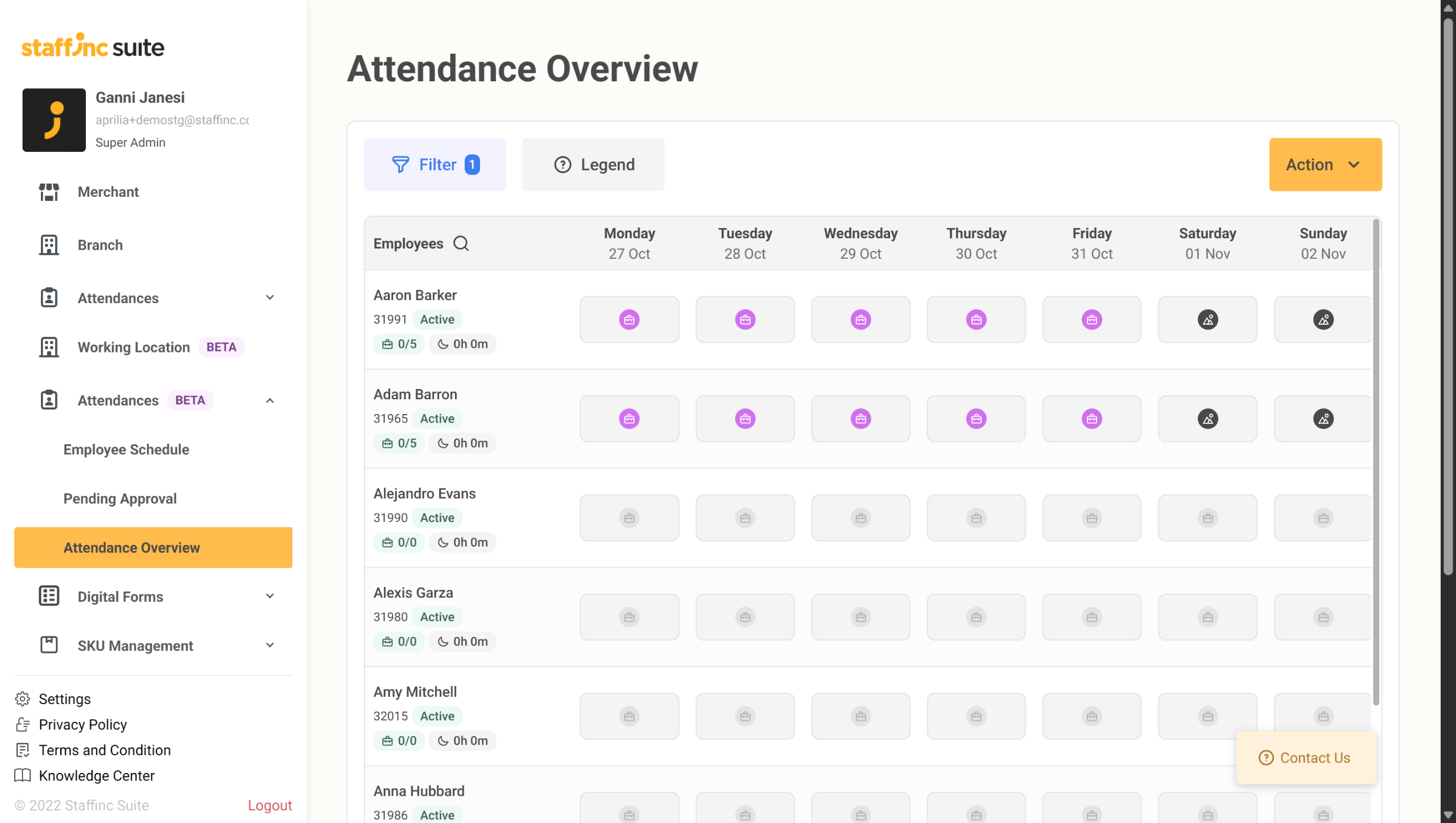Viewport: 1456px width, 823px height.
Task: Expand the SKU Management menu
Action: [x=270, y=646]
